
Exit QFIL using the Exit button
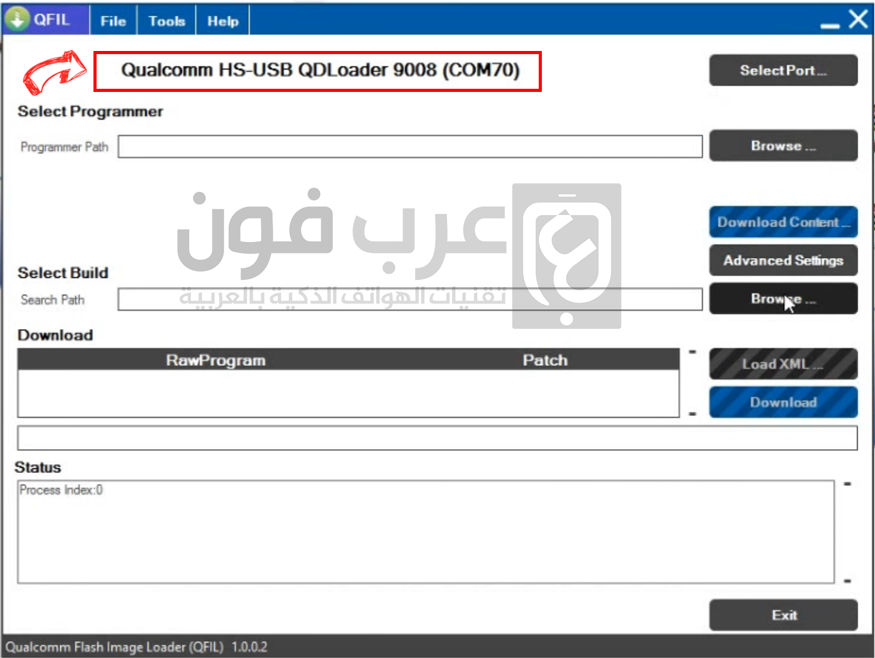(x=783, y=615)
